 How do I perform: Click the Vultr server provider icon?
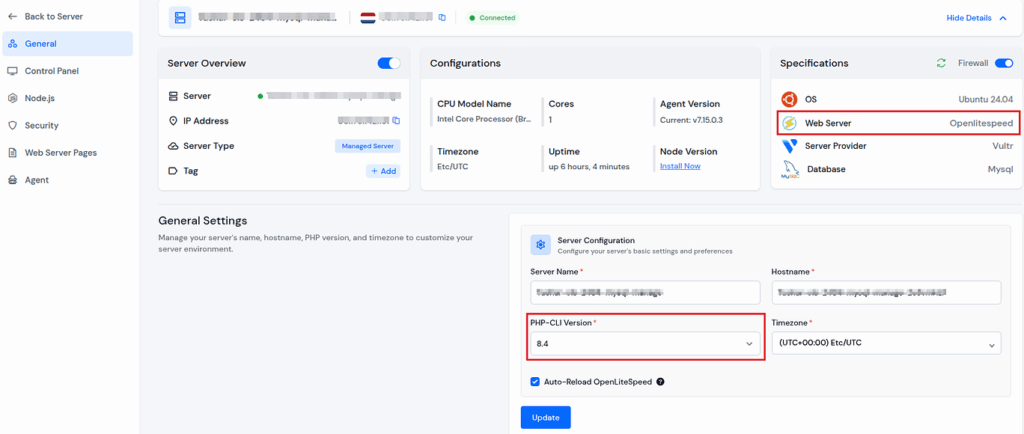(789, 146)
